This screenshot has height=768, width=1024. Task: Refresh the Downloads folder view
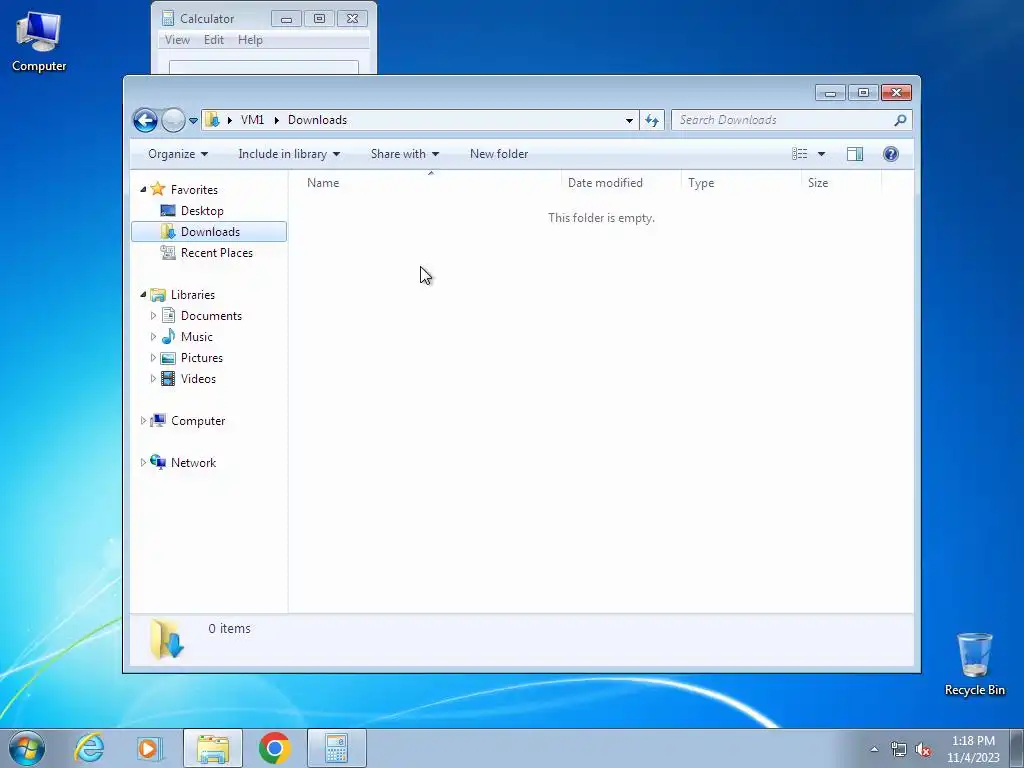652,120
